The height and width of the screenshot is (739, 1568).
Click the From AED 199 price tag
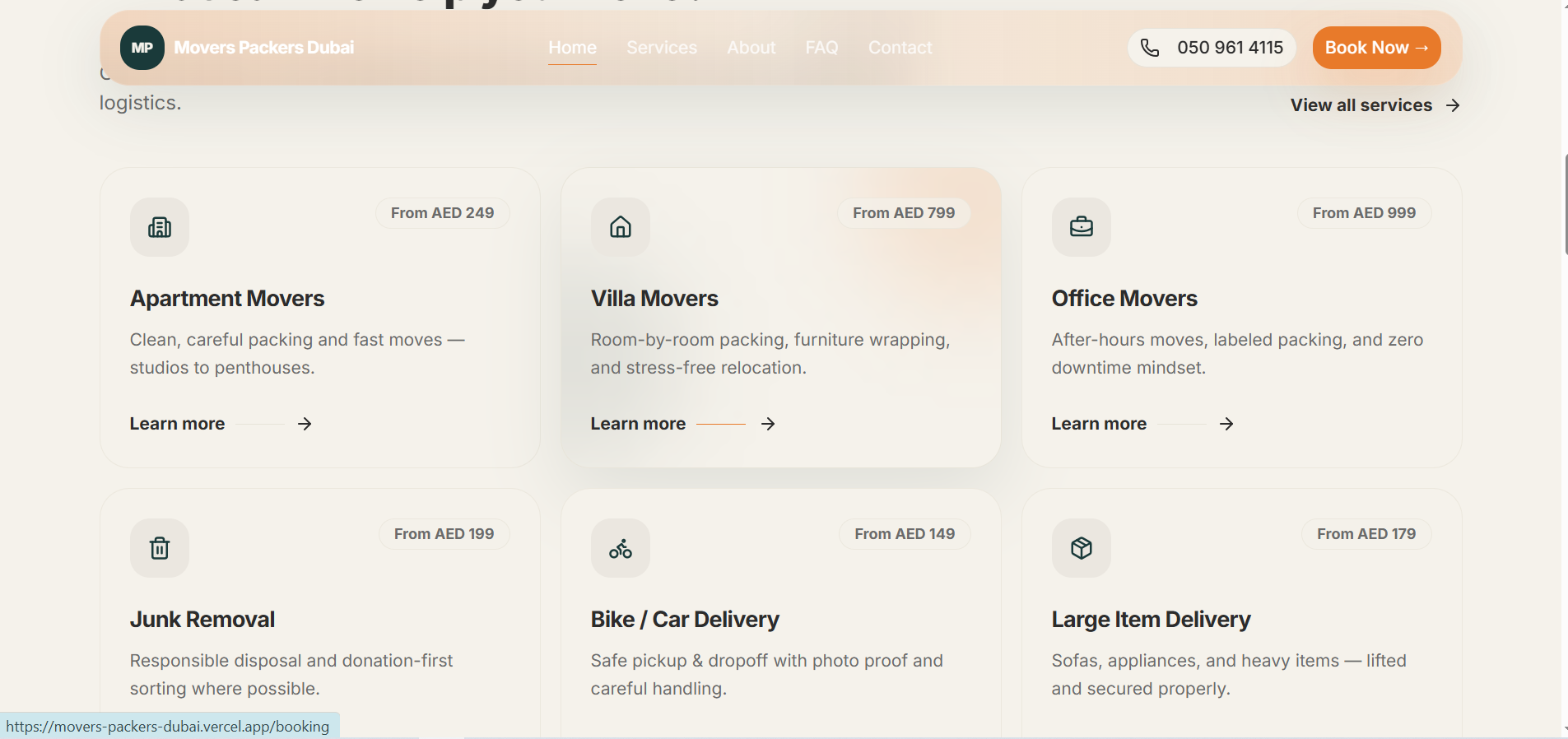444,534
